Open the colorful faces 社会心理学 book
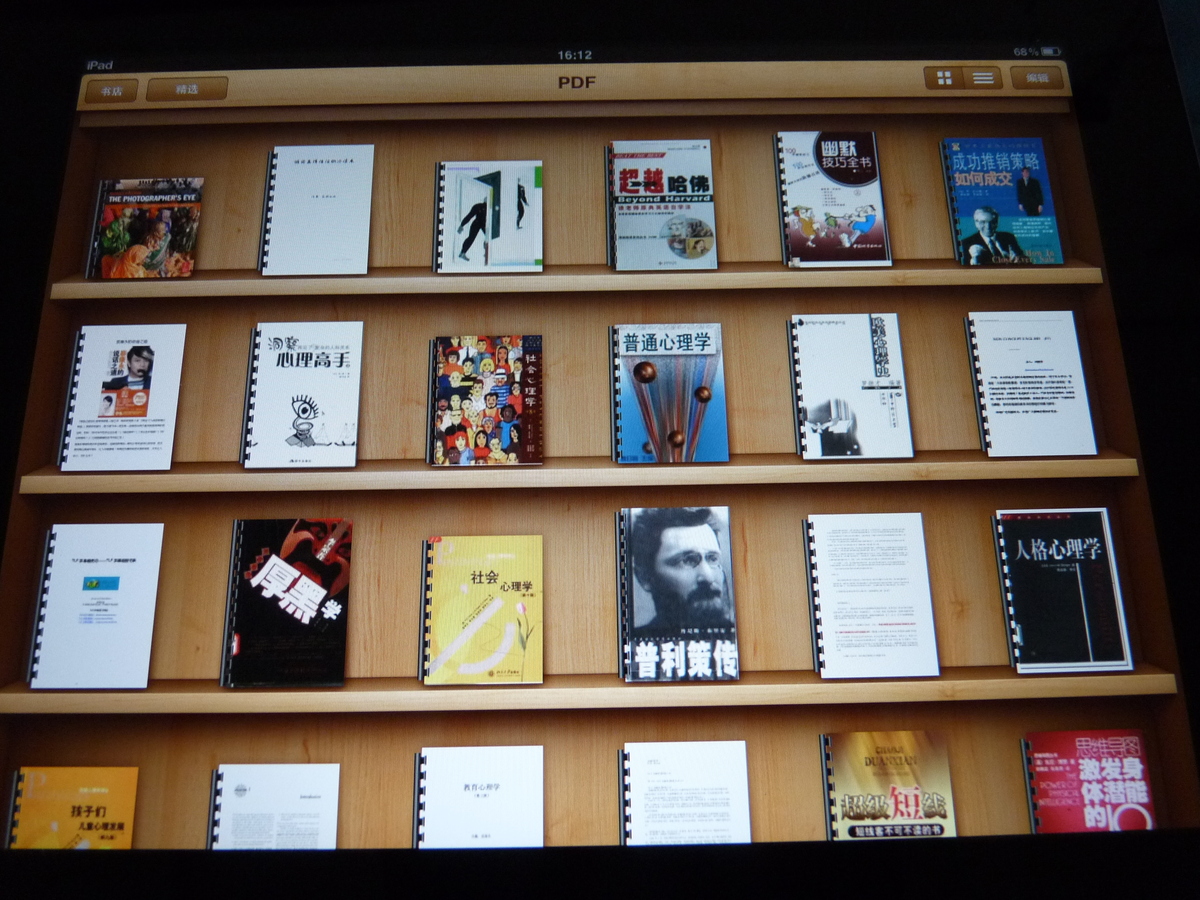 pyautogui.click(x=486, y=400)
